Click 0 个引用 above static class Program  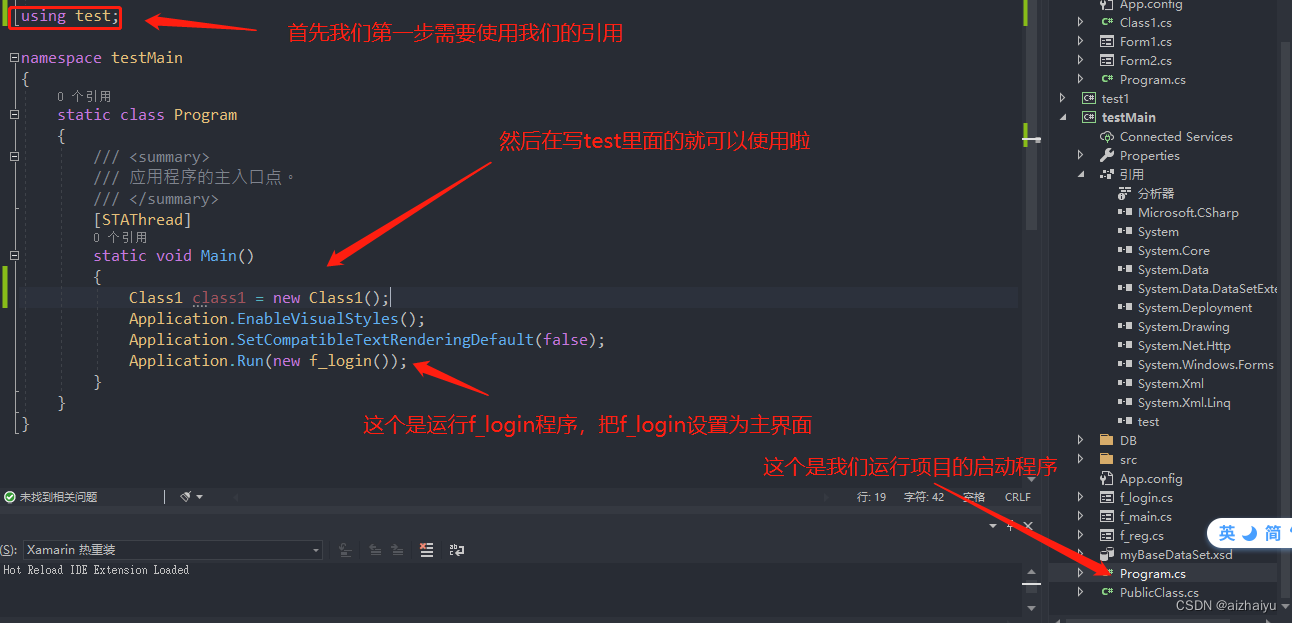[x=84, y=96]
